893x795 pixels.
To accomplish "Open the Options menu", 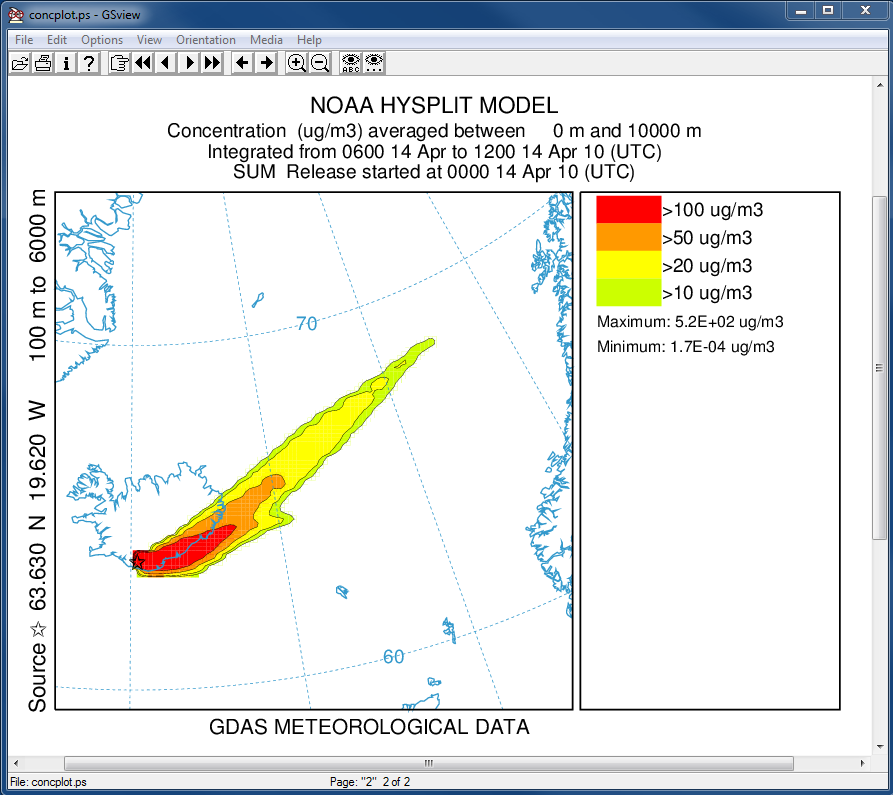I will [102, 40].
